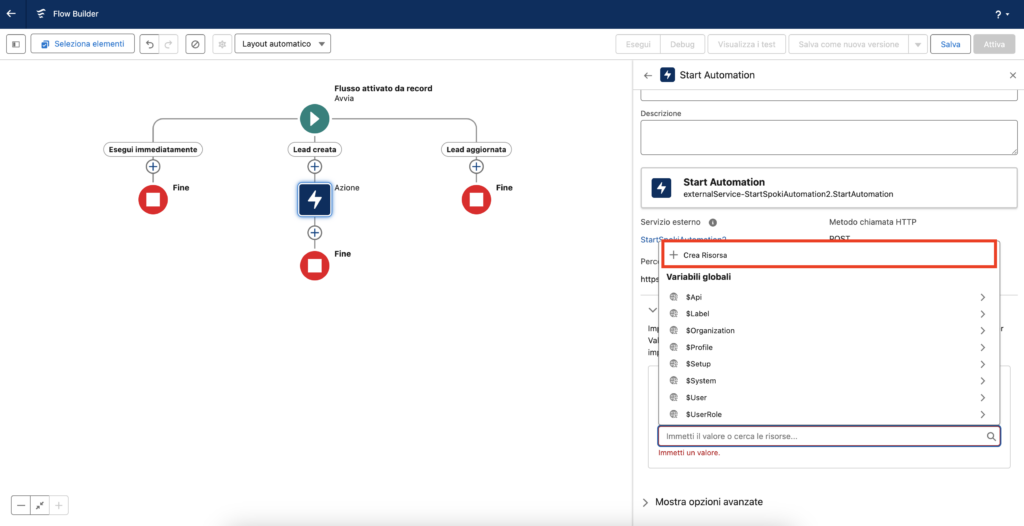Click the Seleziona elementi button
Screen dimensions: 1024x526
coord(82,44)
